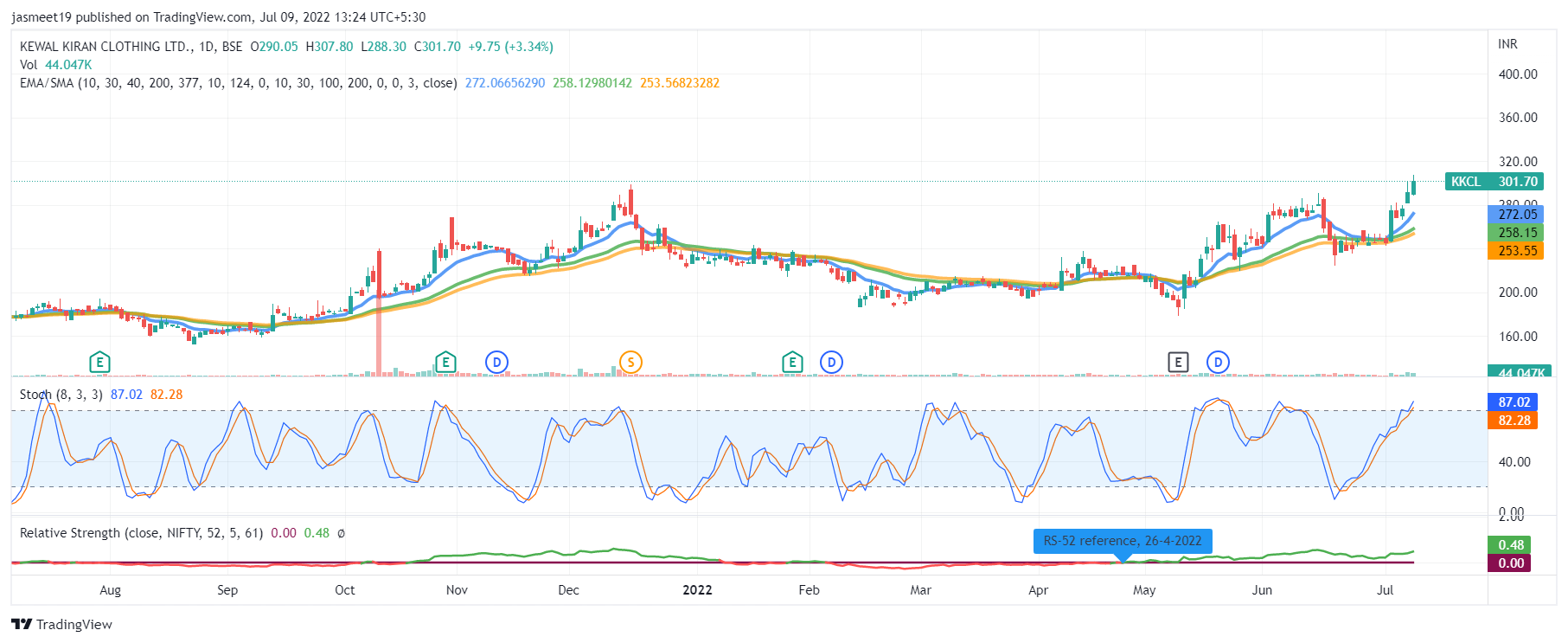Click the orange 253.55 EMA price tag

coord(1517,251)
